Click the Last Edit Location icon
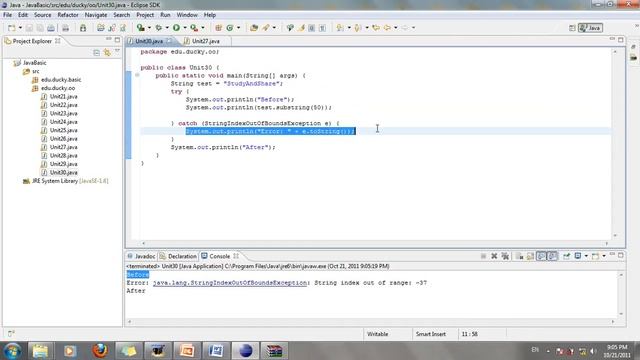 tap(376, 28)
